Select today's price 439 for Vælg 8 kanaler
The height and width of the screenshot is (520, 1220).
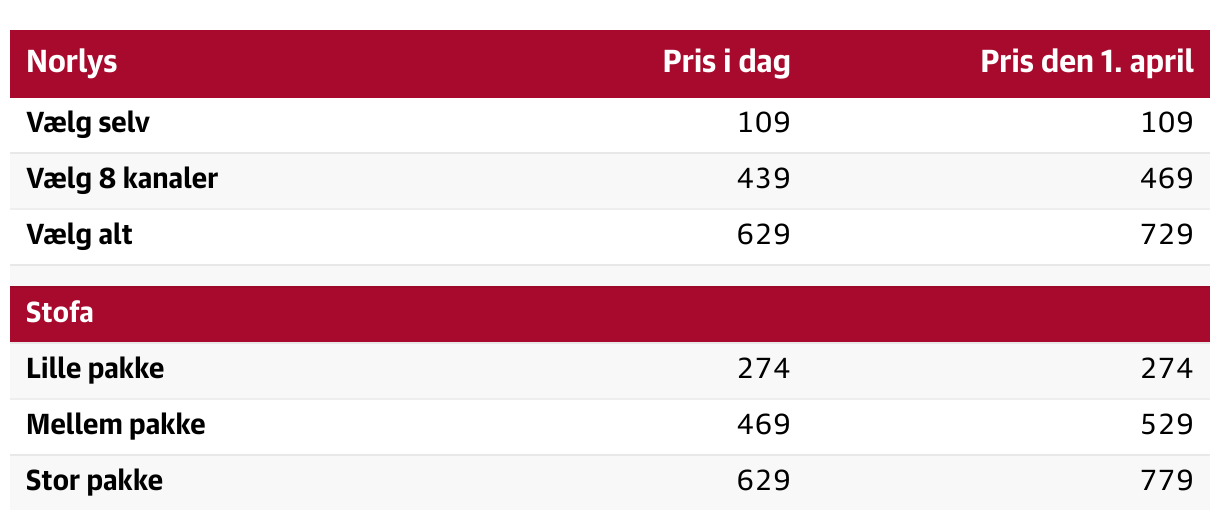[x=764, y=180]
